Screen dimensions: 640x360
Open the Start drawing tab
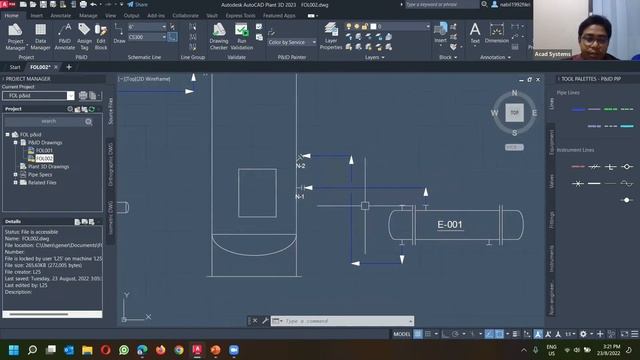15,67
